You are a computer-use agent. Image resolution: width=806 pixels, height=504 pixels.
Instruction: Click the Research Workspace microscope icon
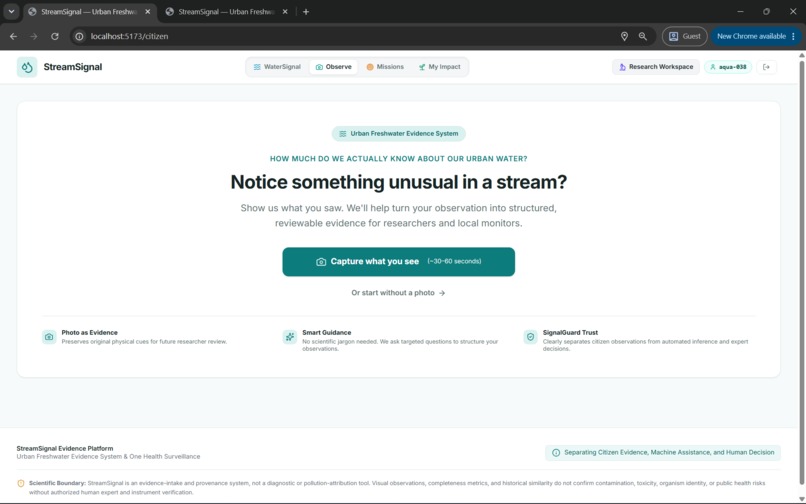pos(622,67)
